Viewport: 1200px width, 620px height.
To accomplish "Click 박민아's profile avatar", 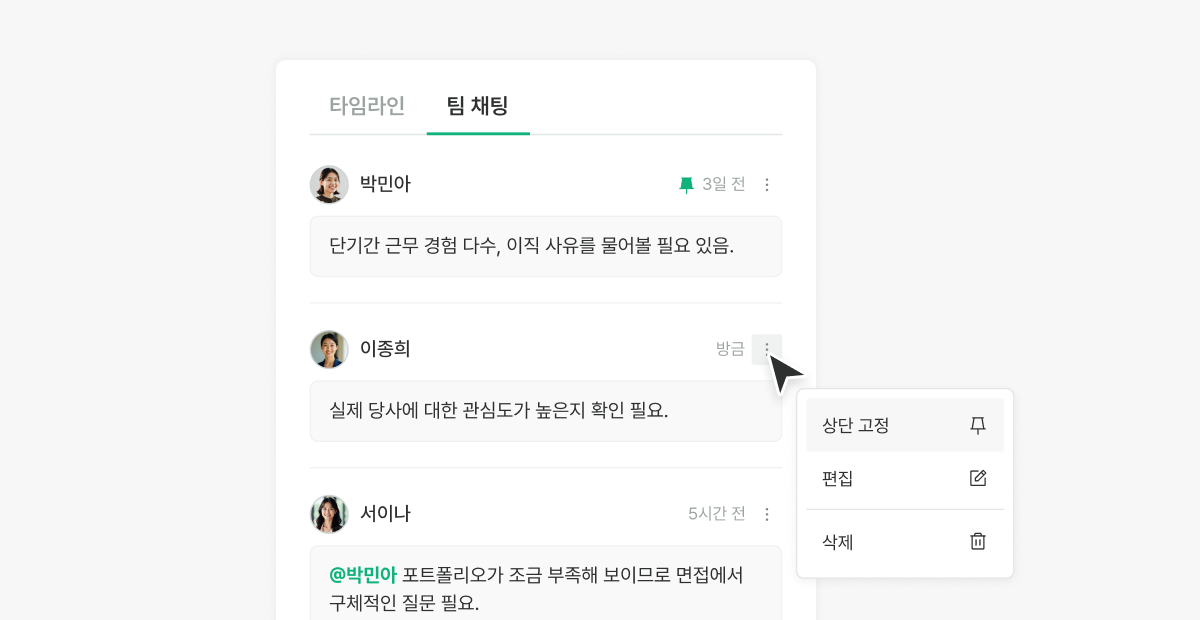I will click(329, 185).
